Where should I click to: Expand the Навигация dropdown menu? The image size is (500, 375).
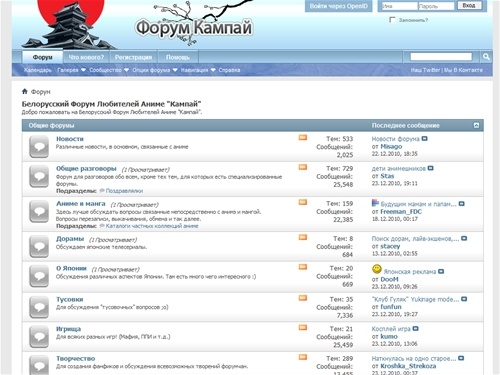pos(213,70)
